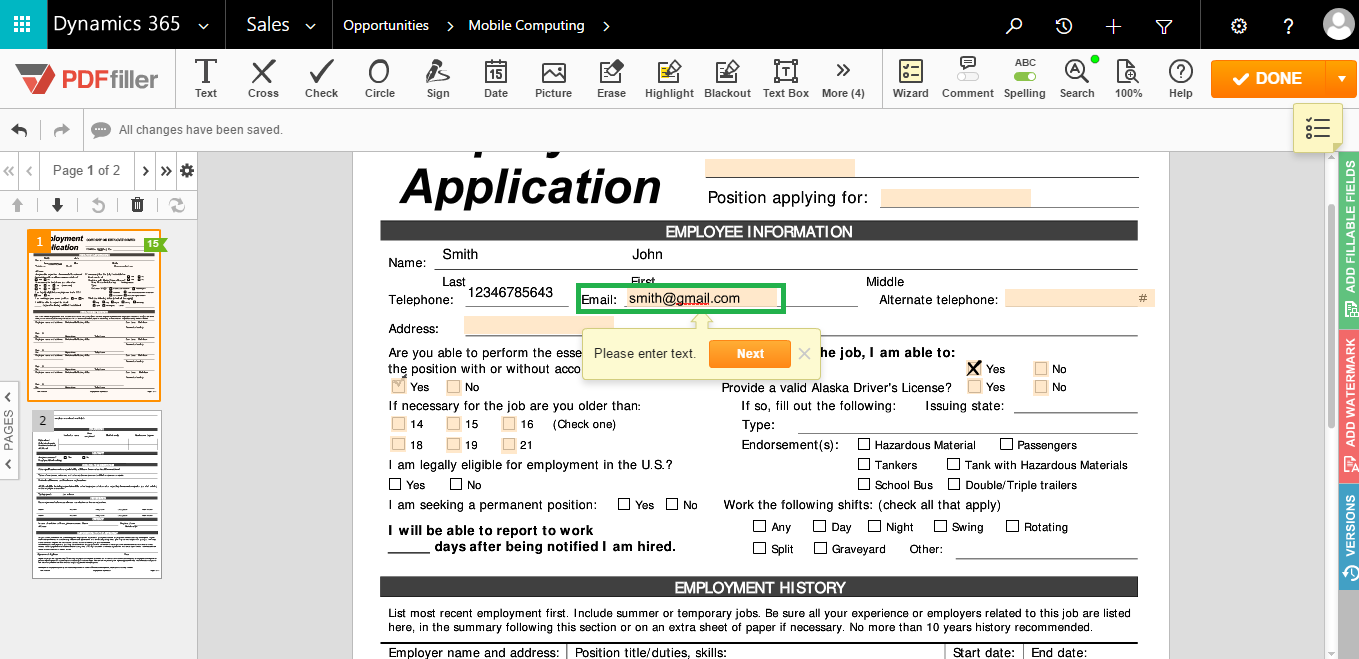Tick the Passengers endorsement checkbox
The height and width of the screenshot is (659, 1359).
tap(1007, 444)
